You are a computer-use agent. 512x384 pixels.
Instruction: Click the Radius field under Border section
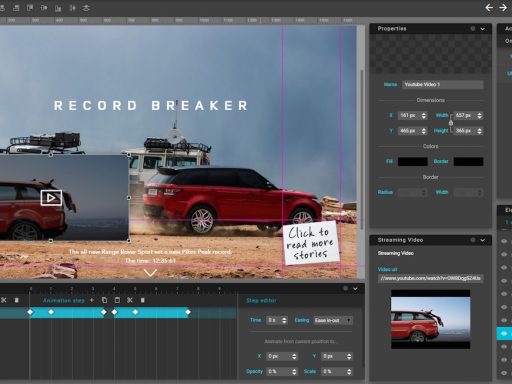(413, 193)
